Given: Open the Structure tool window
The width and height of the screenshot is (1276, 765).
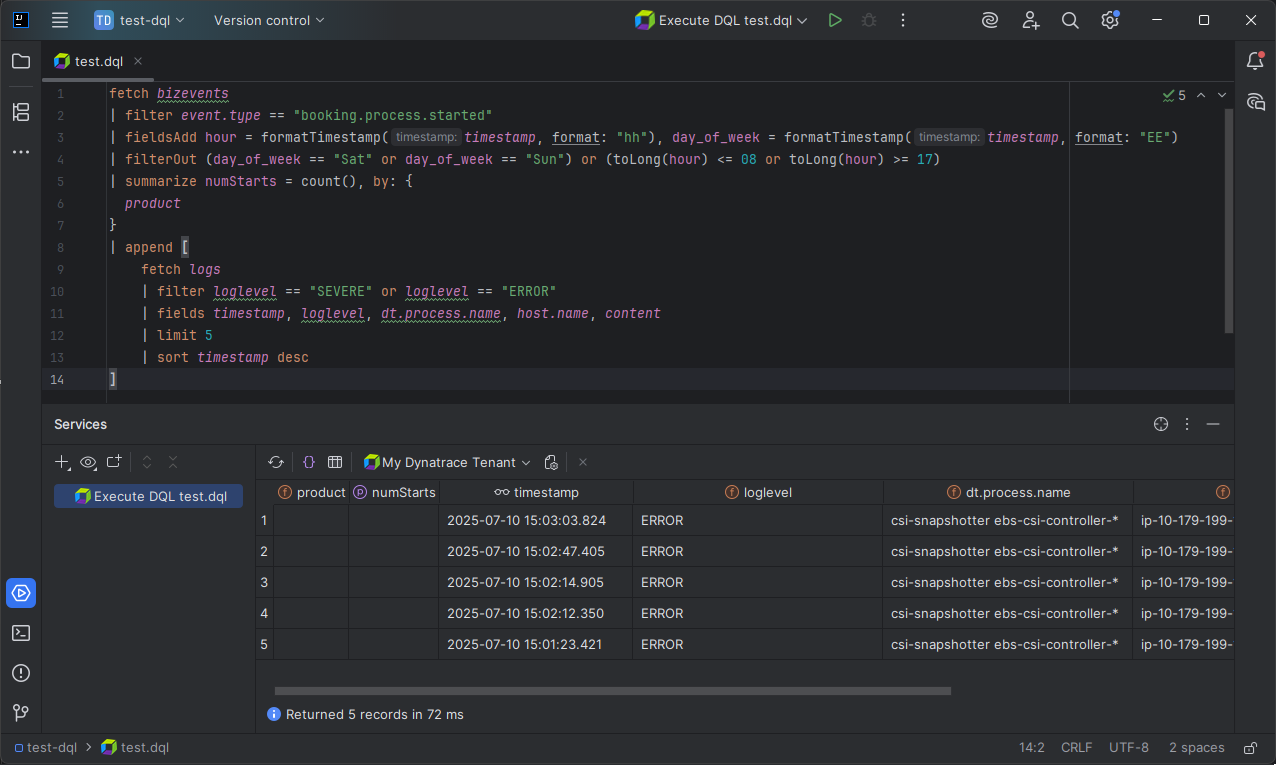Looking at the screenshot, I should click(x=21, y=112).
